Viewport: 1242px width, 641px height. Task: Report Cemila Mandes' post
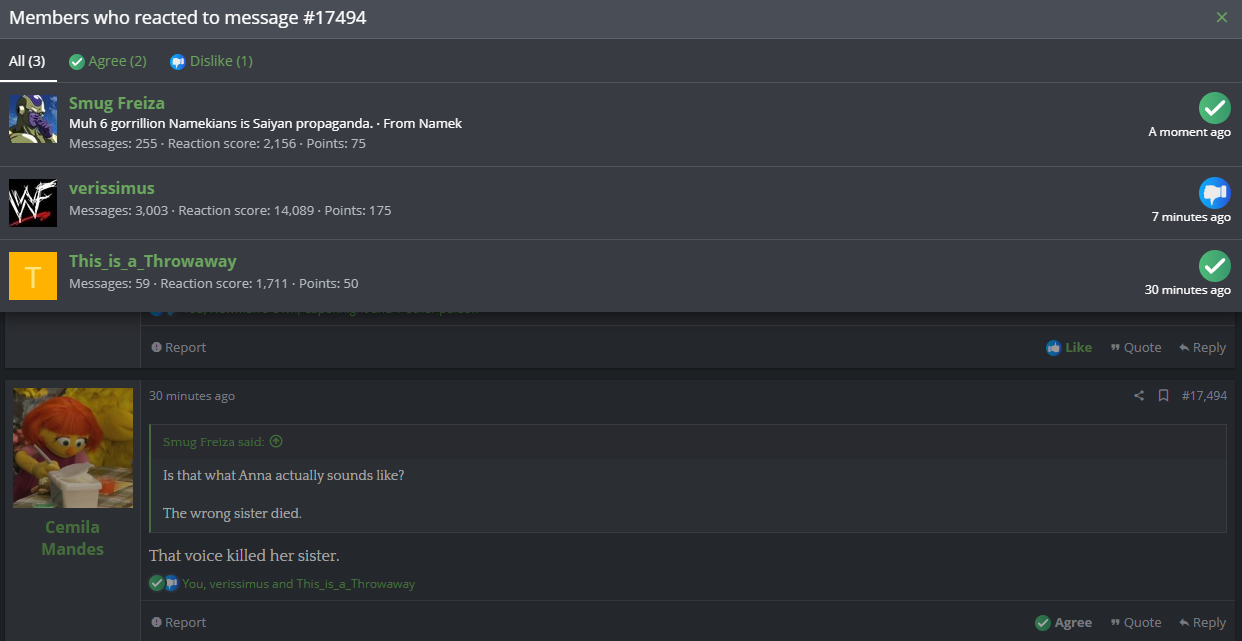pos(178,622)
